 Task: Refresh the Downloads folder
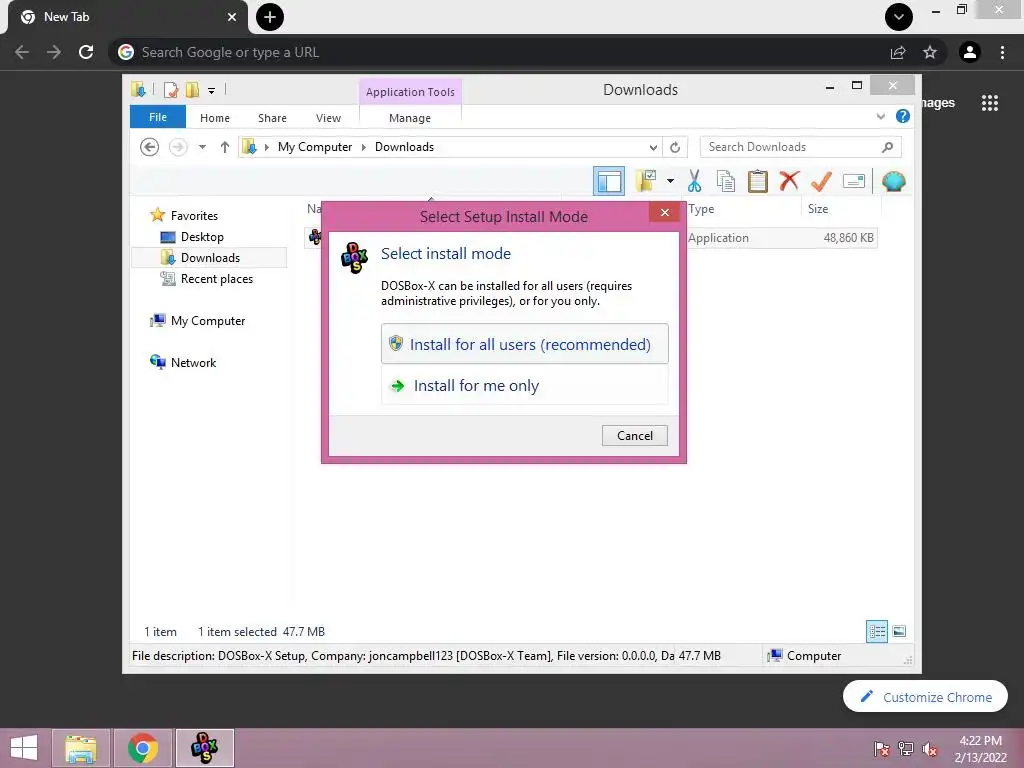675,148
